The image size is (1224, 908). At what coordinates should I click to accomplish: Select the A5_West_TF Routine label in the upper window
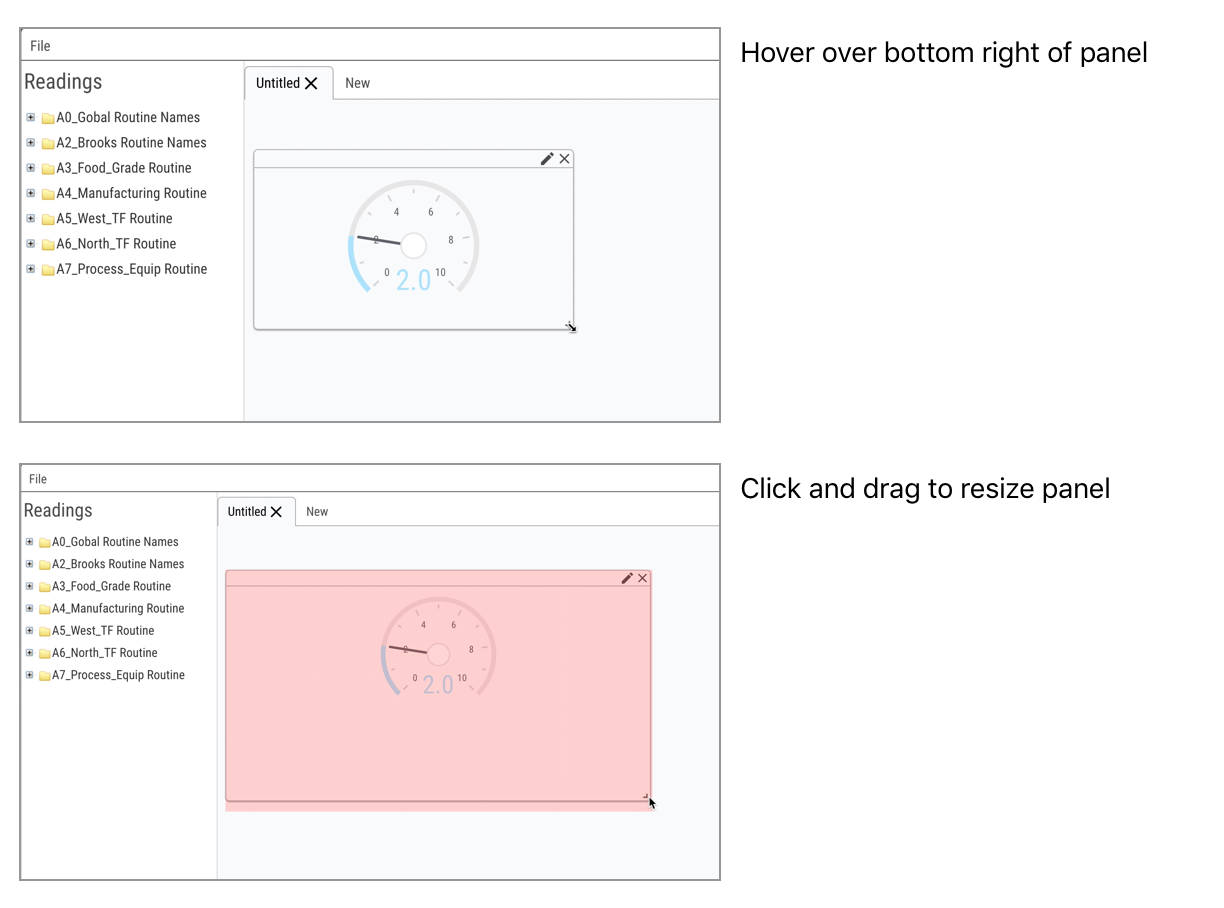114,219
